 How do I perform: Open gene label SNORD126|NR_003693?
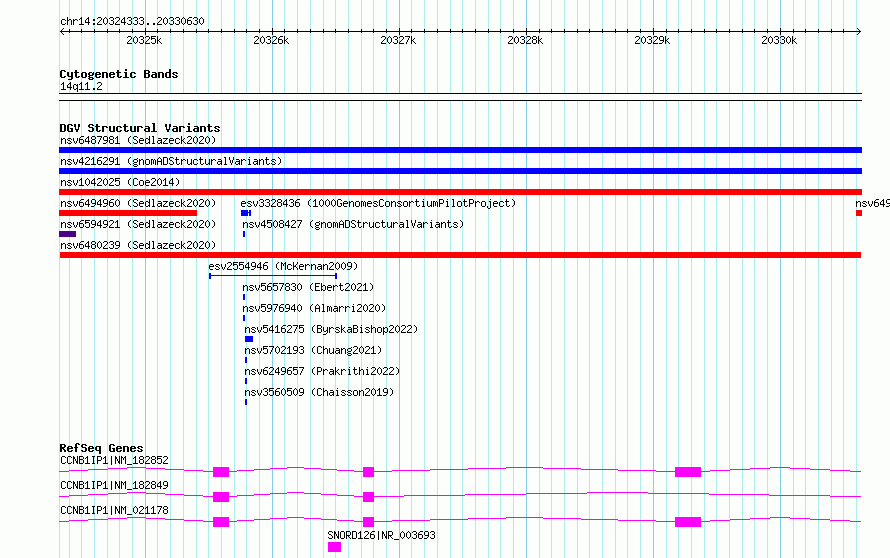point(381,535)
